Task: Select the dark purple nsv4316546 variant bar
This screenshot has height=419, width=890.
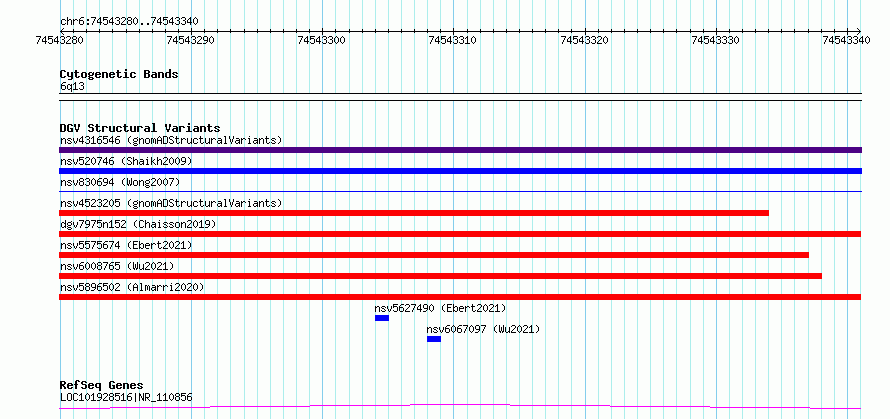Action: click(x=460, y=150)
